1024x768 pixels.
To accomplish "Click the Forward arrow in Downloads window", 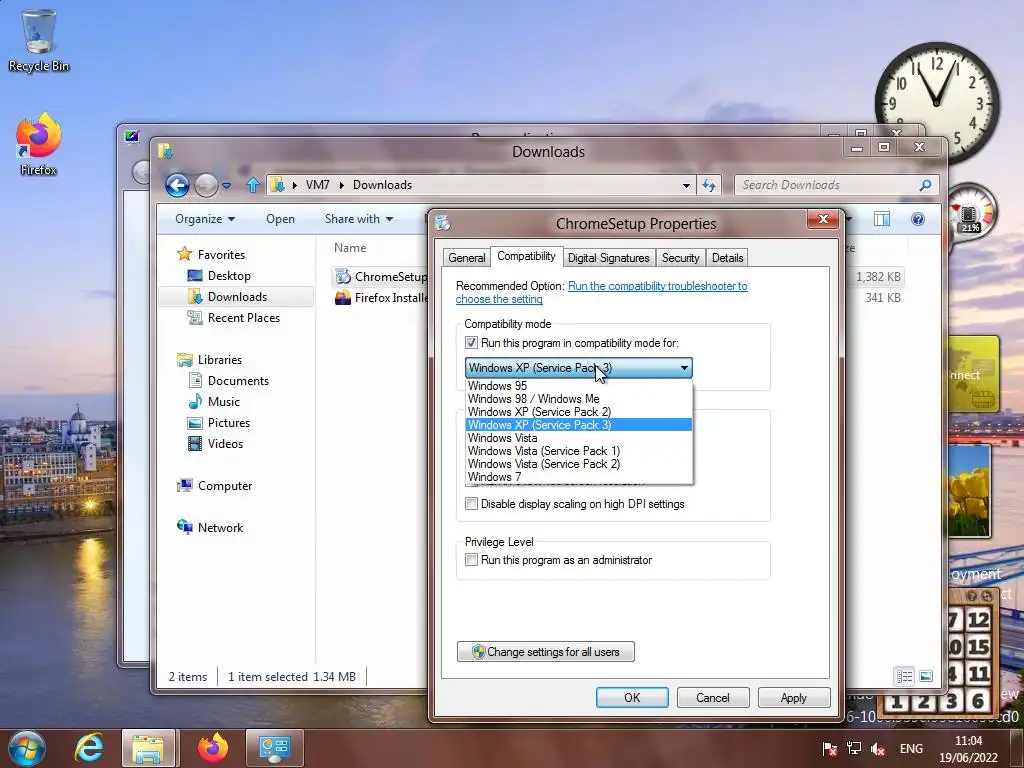I will [206, 185].
